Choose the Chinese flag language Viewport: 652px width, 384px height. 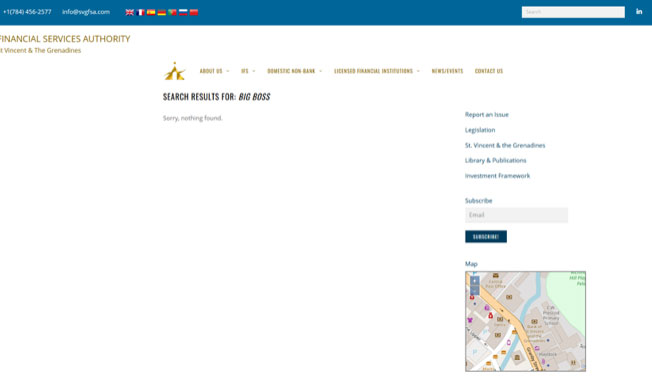point(194,12)
